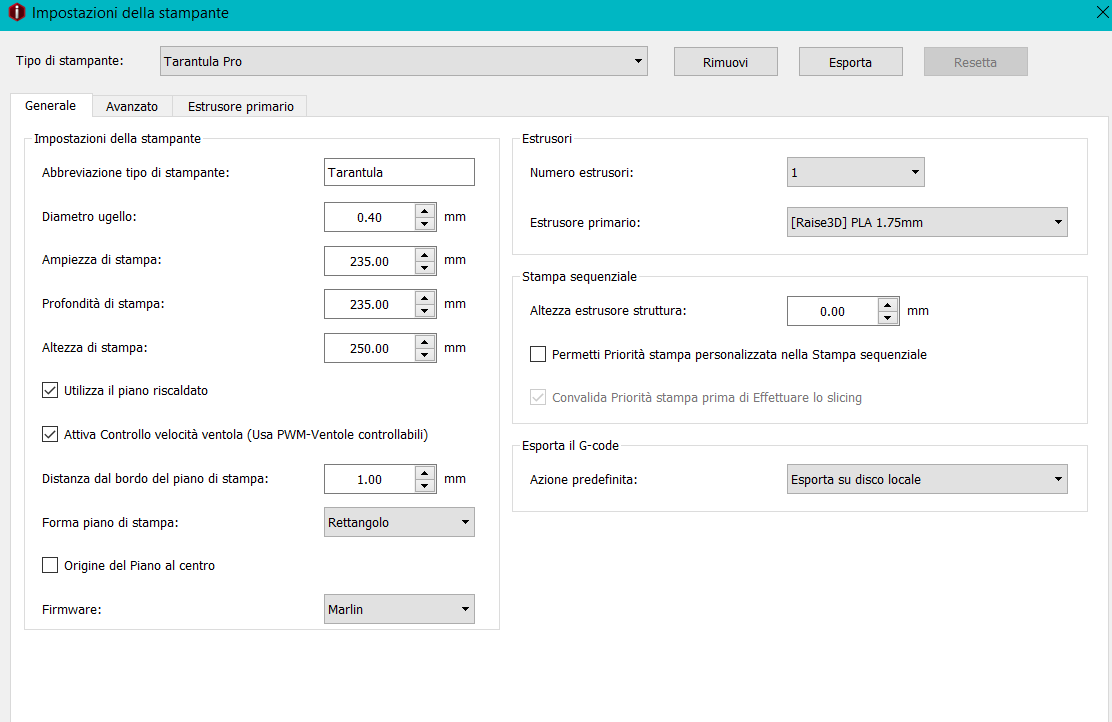Image resolution: width=1112 pixels, height=722 pixels.
Task: Expand Estrusore primario material dropdown
Action: tap(927, 223)
